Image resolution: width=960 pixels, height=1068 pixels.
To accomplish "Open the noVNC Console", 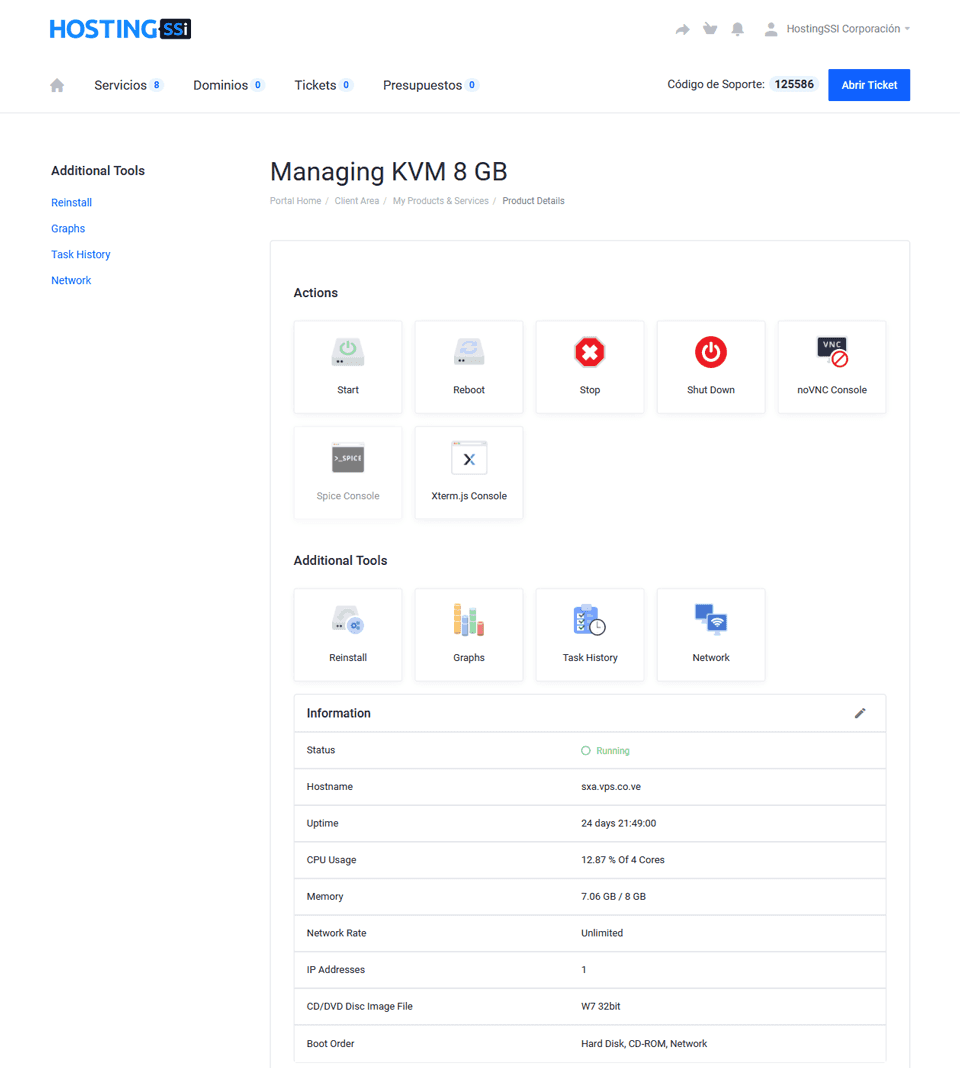I will pos(832,353).
